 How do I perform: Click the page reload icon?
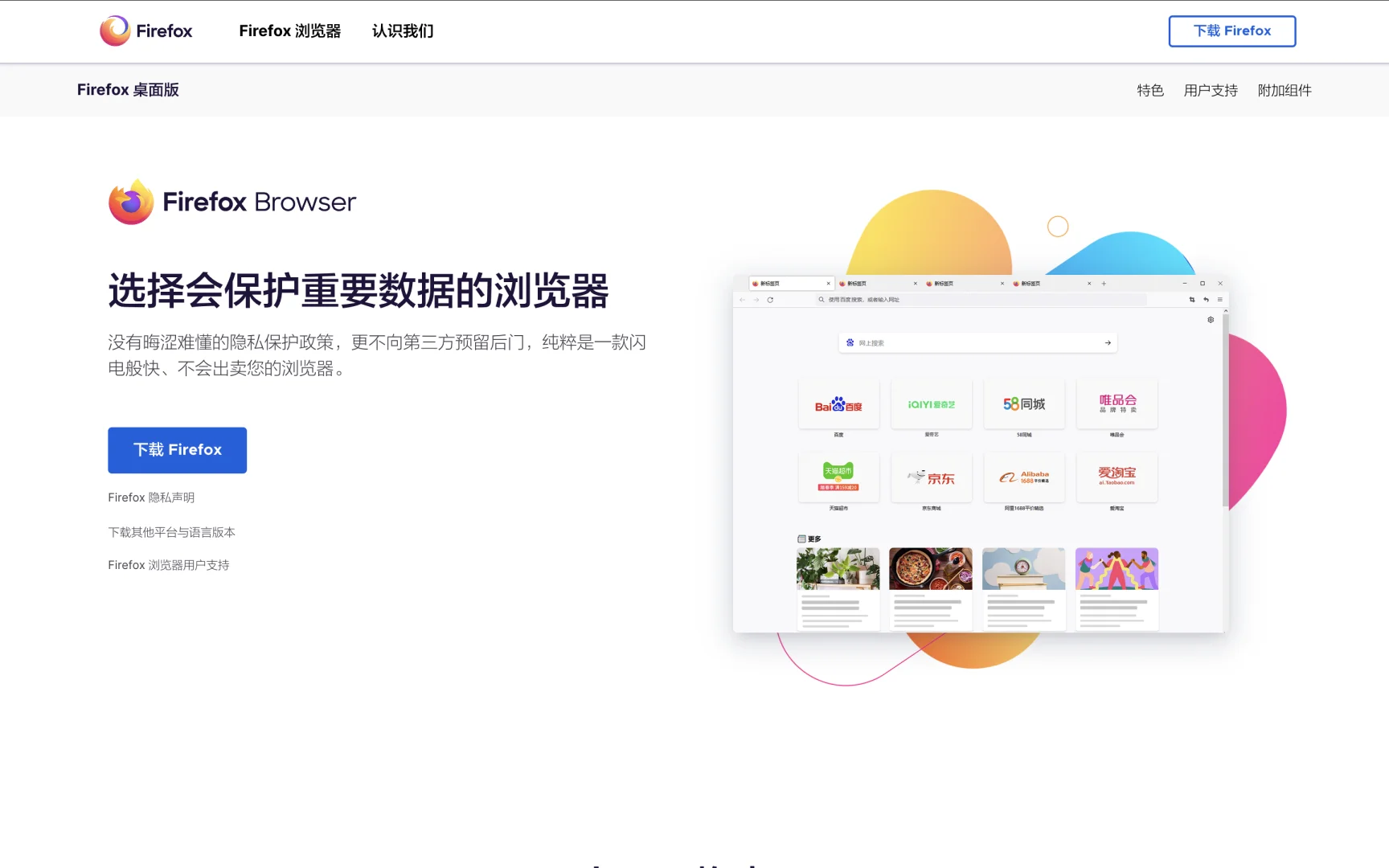(770, 299)
